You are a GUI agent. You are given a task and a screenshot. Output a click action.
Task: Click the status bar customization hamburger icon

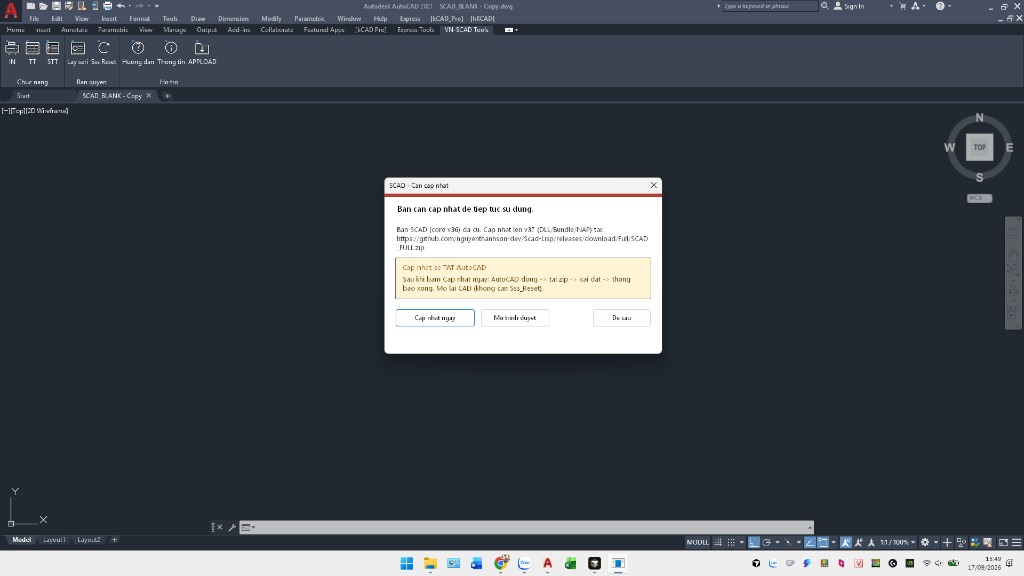1017,542
